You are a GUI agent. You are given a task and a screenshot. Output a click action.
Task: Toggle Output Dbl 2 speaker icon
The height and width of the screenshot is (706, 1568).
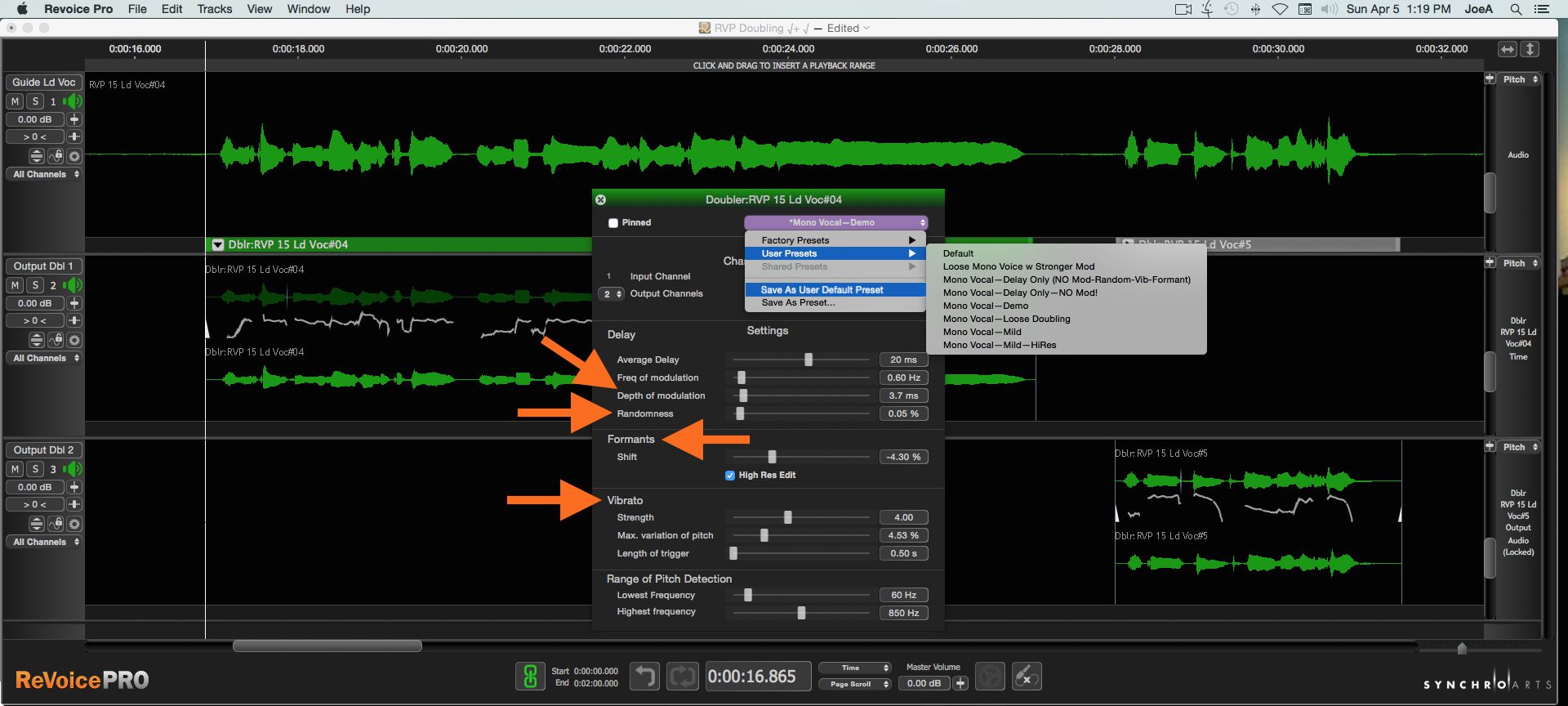[73, 469]
